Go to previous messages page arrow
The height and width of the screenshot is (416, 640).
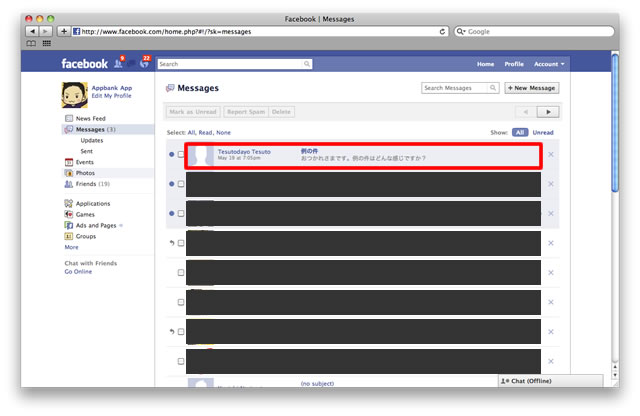(x=526, y=112)
